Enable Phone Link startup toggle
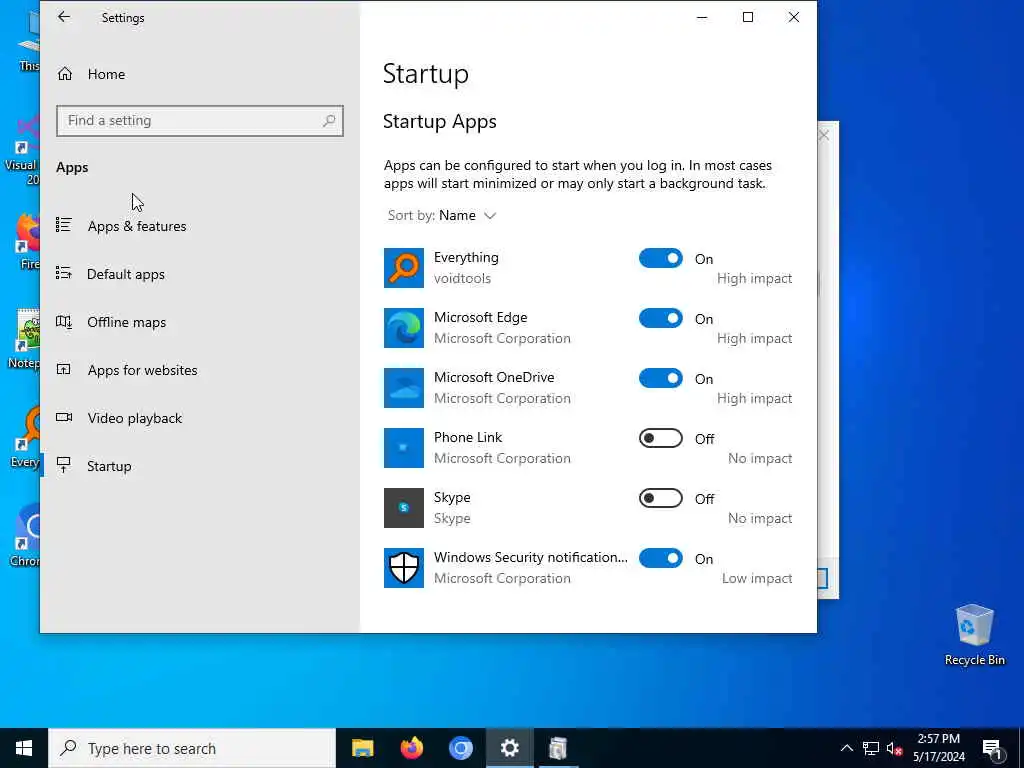The width and height of the screenshot is (1024, 768). (x=660, y=438)
